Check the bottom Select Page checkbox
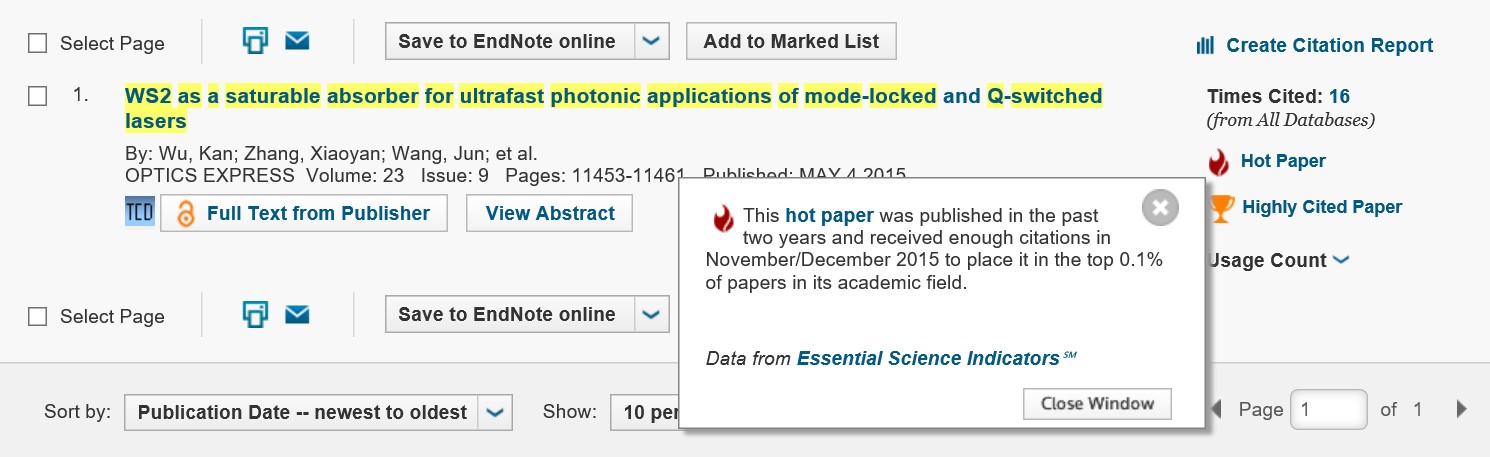 (x=37, y=316)
